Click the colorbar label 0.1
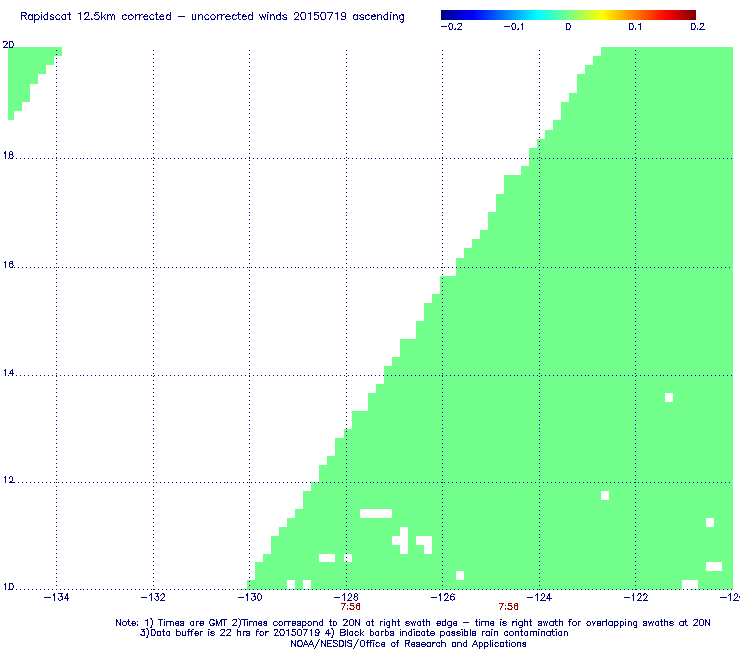The height and width of the screenshot is (650, 740). 635,27
